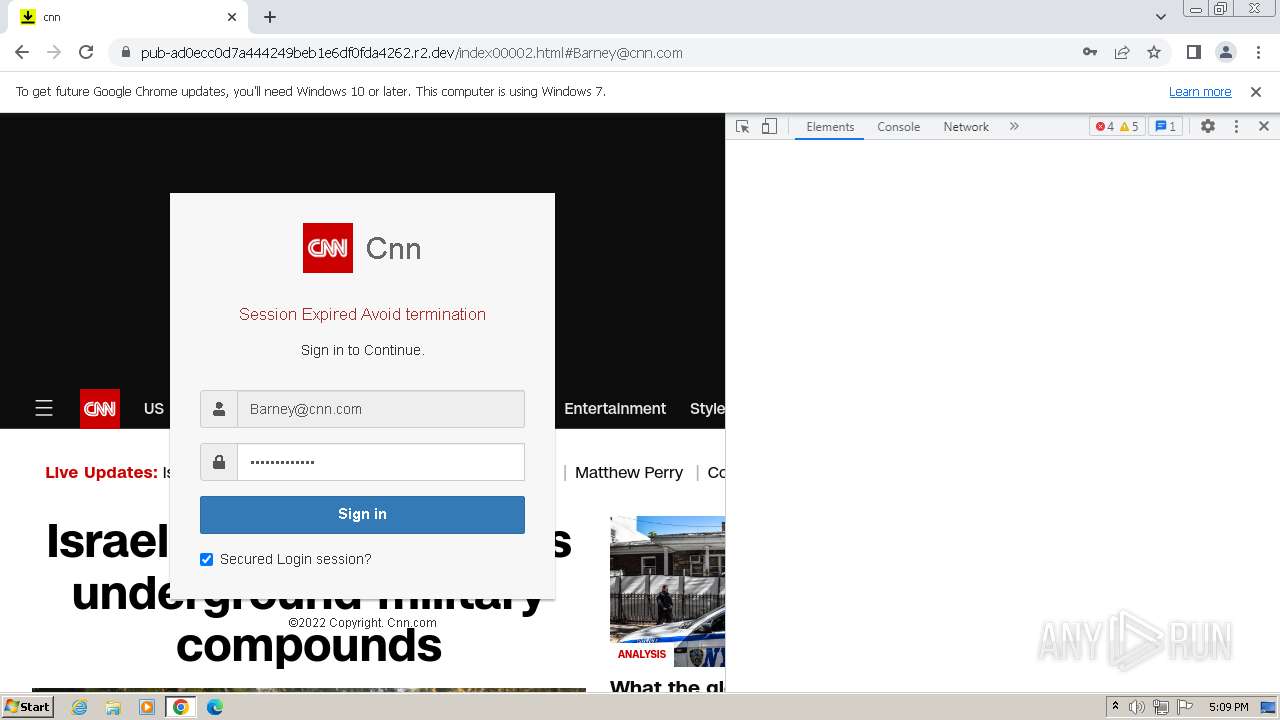Viewport: 1280px width, 720px height.
Task: Open the Style section
Action: click(707, 408)
